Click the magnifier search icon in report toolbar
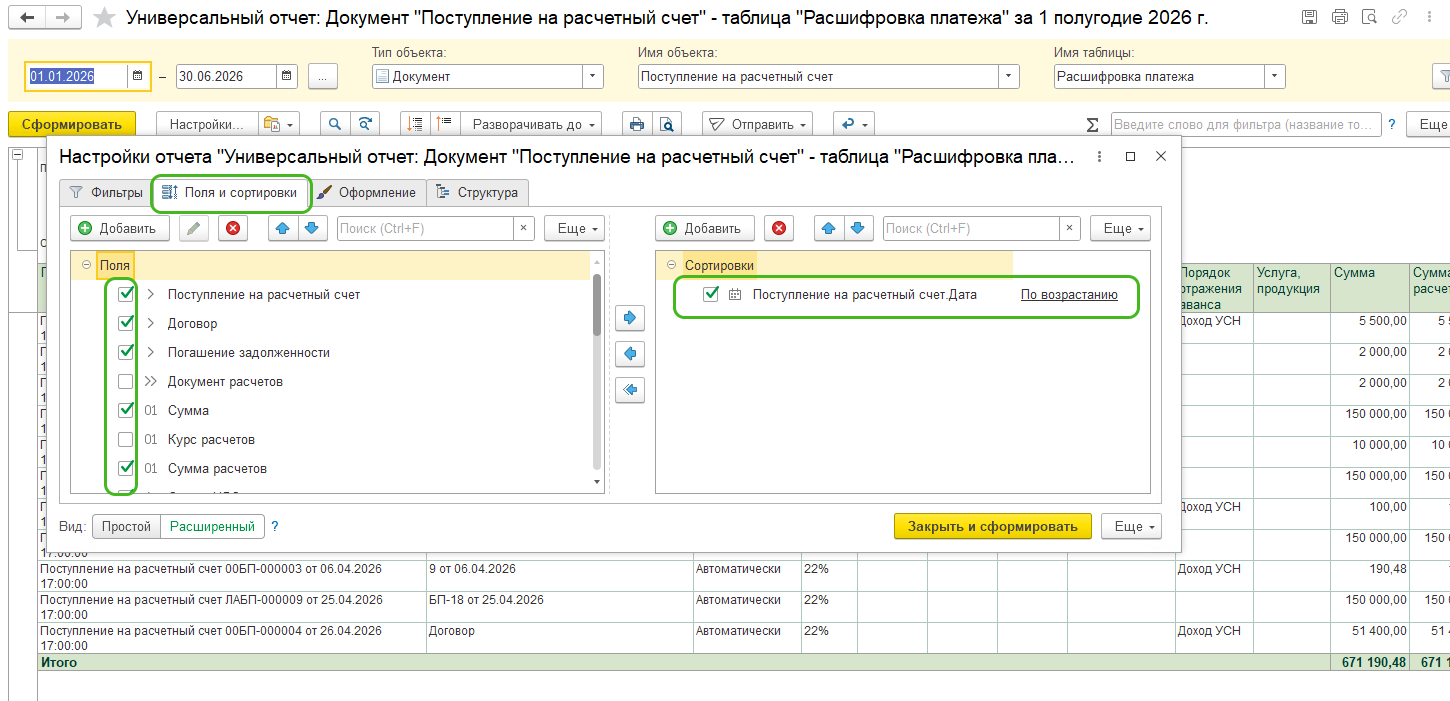This screenshot has width=1450, height=701. 335,124
